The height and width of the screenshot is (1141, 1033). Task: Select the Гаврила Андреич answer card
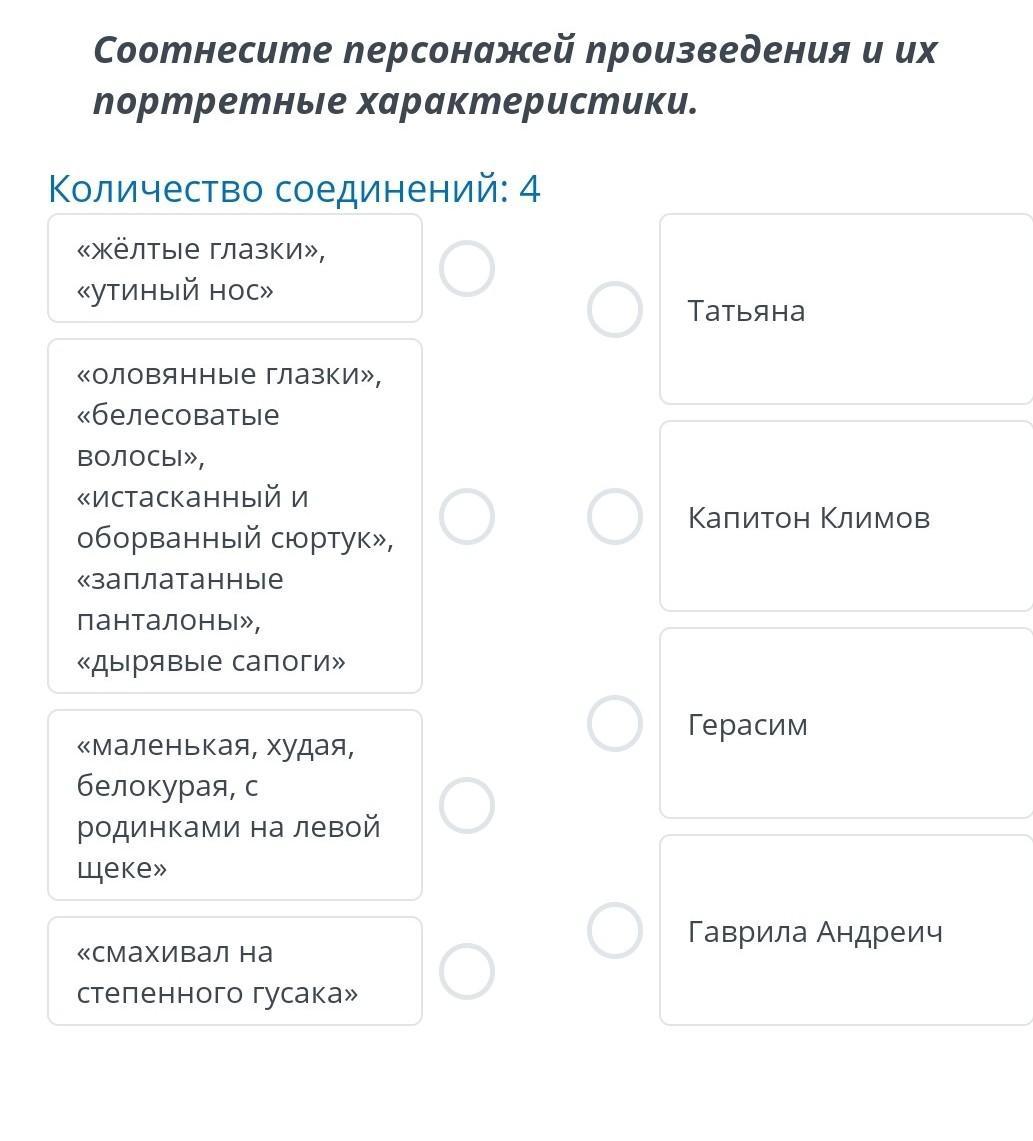click(x=846, y=931)
